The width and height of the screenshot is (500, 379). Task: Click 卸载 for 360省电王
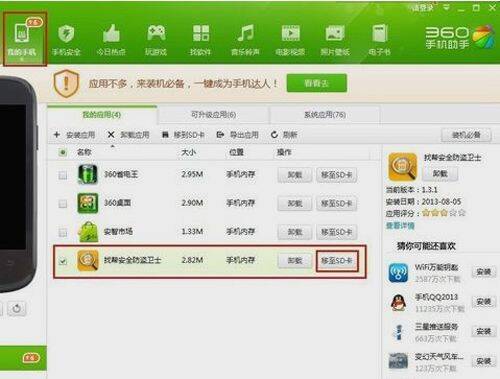(295, 175)
